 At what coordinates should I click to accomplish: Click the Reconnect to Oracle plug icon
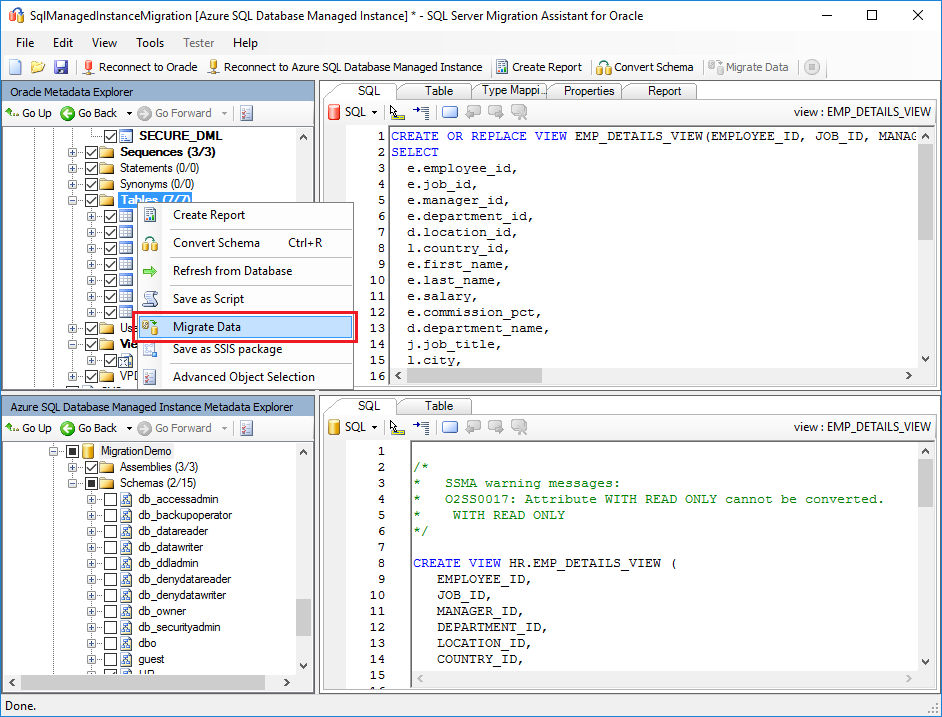click(x=88, y=67)
